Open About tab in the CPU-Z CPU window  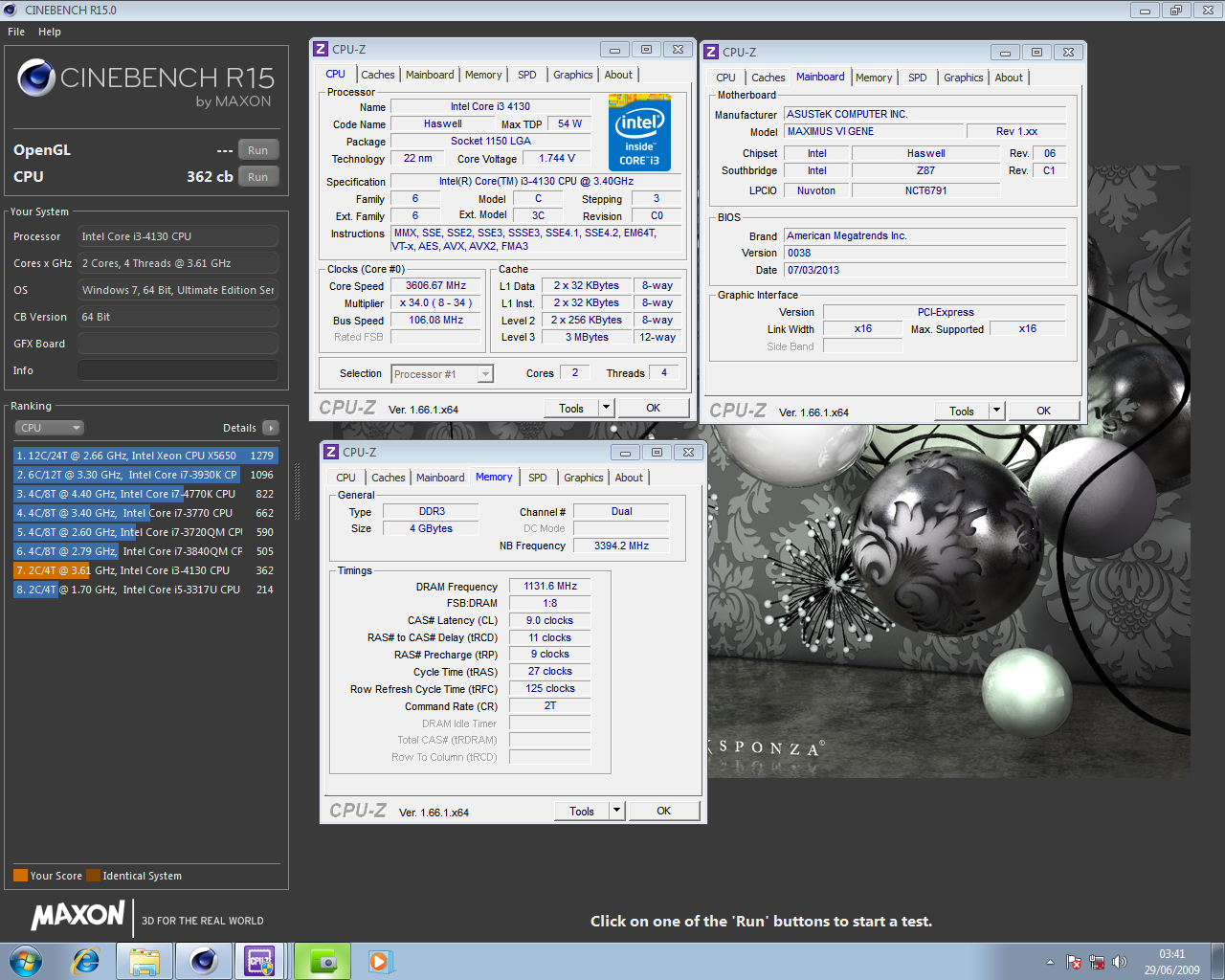(x=618, y=75)
